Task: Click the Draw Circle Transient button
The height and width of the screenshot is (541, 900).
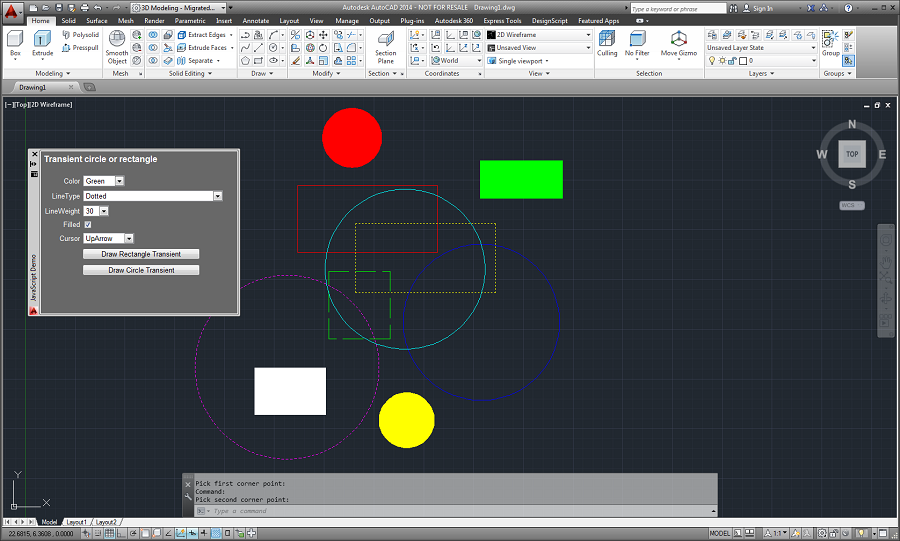Action: 141,270
